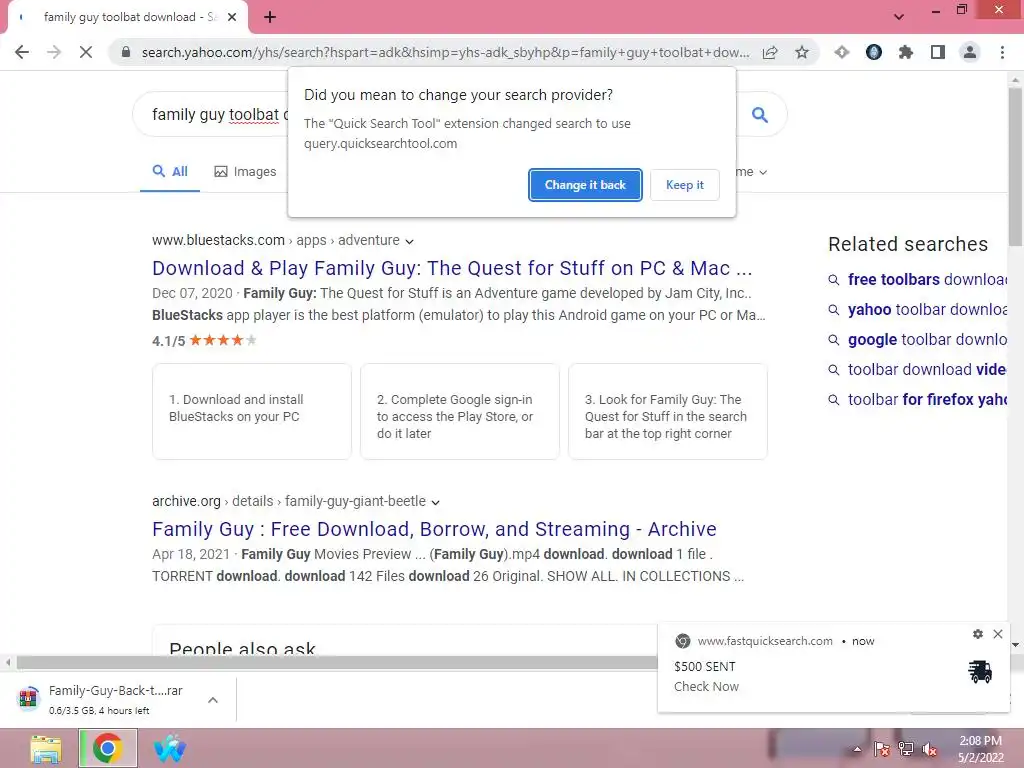Click the www.bluestacks.com breadcrumb text
This screenshot has height=768, width=1024.
pos(218,240)
